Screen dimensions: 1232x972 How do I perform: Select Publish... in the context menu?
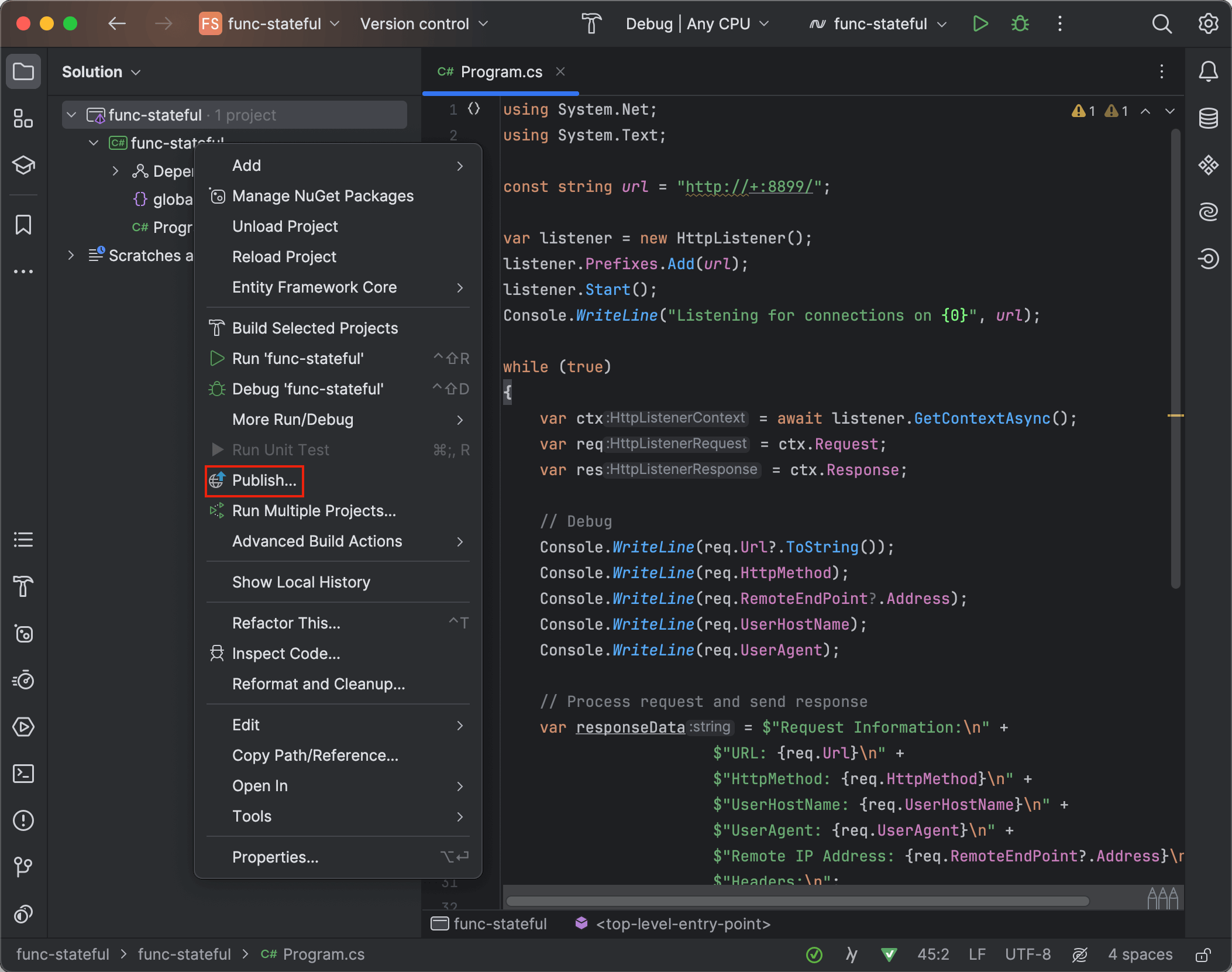click(264, 480)
